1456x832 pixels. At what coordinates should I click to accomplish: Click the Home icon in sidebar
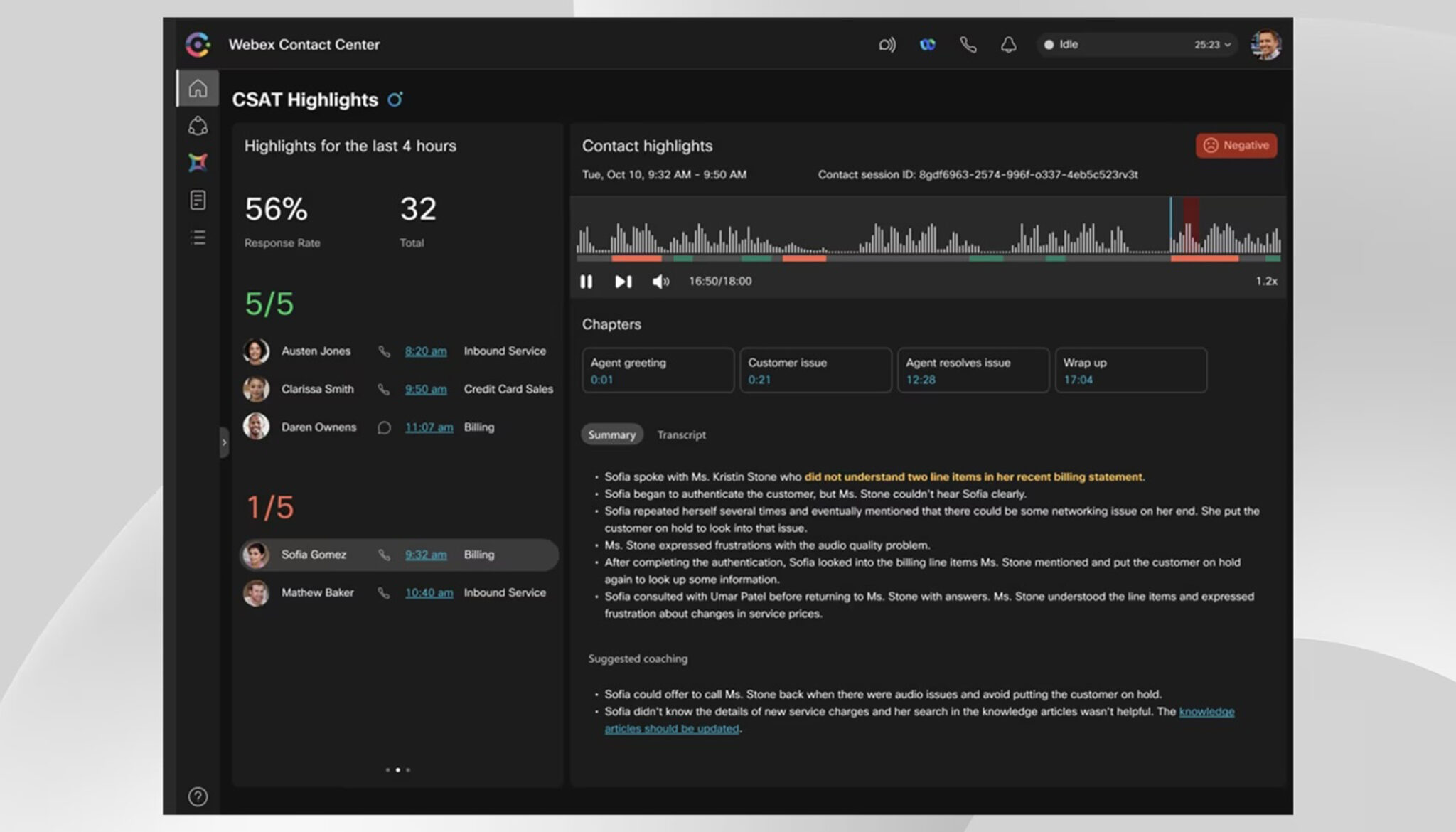pyautogui.click(x=198, y=88)
